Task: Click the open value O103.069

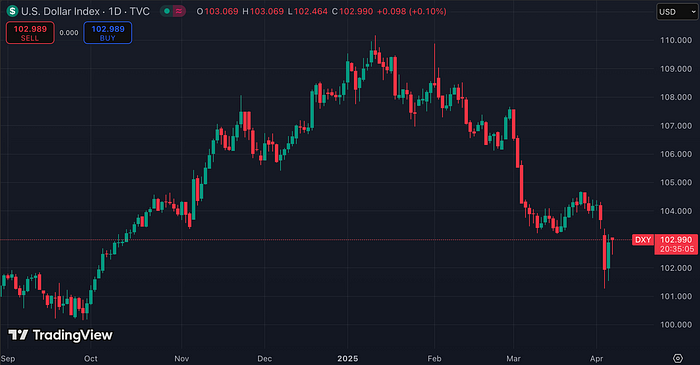Action: pyautogui.click(x=217, y=12)
